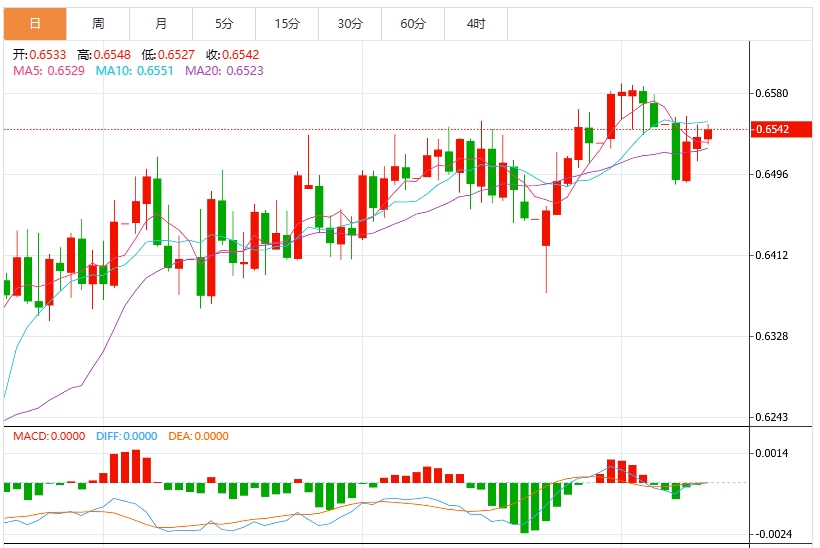Click the tallest red MACD histogram bar
This screenshot has height=548, width=820.
pos(136,466)
